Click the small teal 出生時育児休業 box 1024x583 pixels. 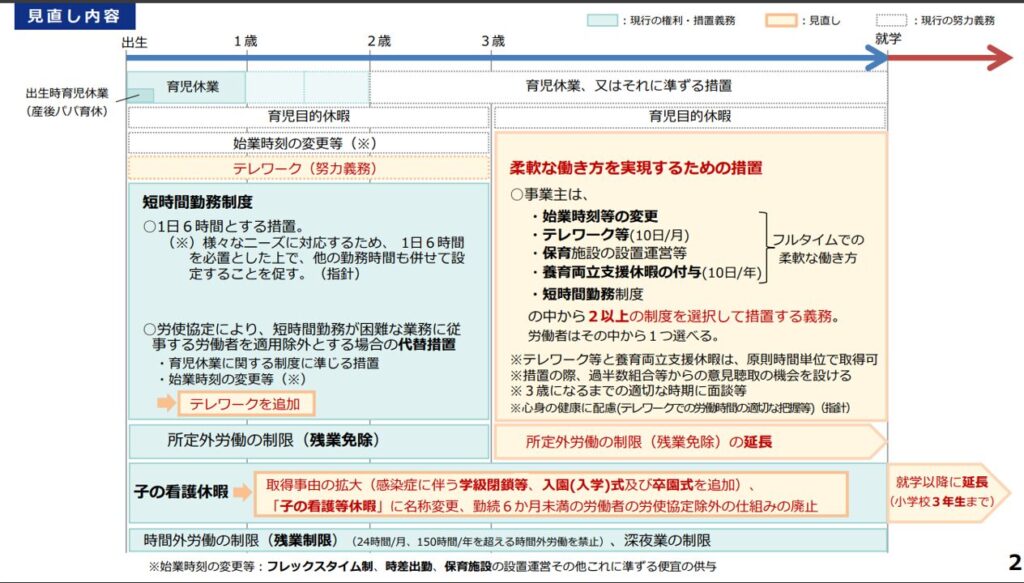pyautogui.click(x=140, y=96)
